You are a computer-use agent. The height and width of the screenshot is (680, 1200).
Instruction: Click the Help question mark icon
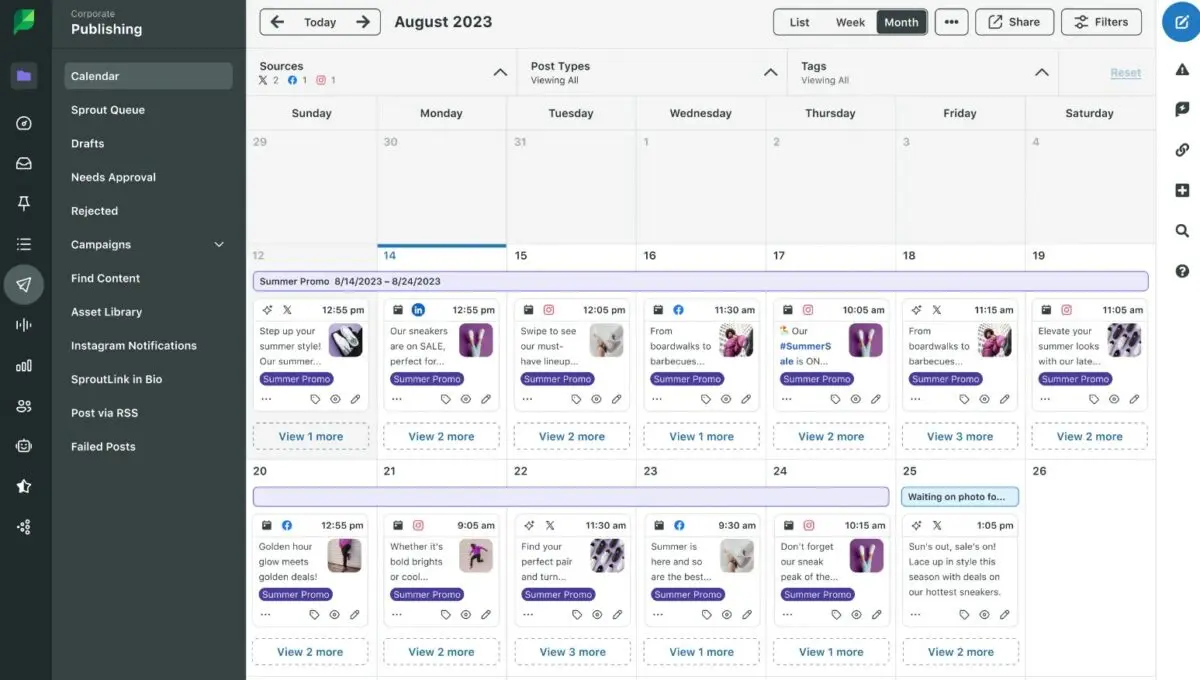pos(1183,270)
